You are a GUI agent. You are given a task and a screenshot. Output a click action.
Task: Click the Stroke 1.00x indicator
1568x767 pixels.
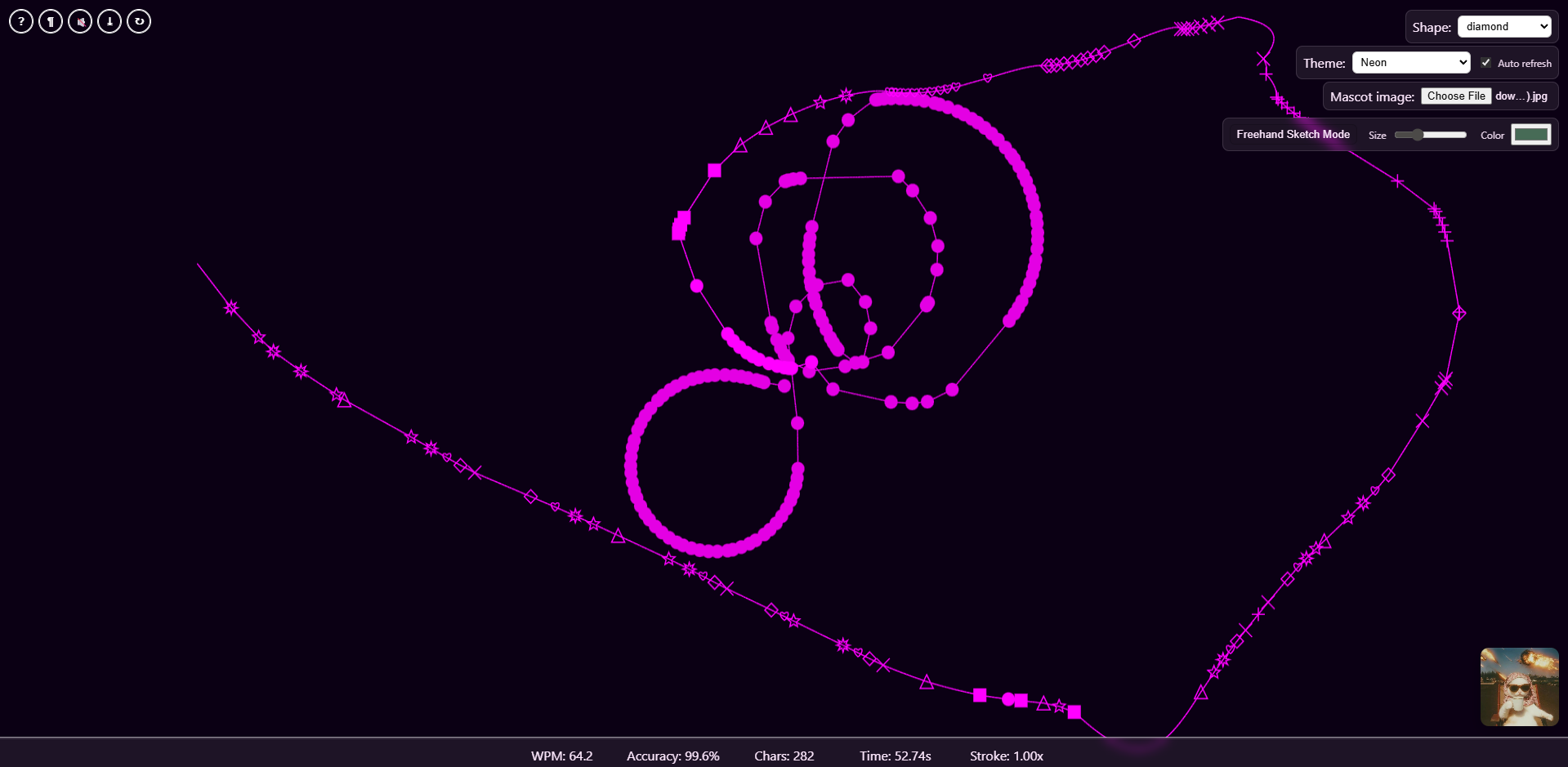[x=1006, y=756]
